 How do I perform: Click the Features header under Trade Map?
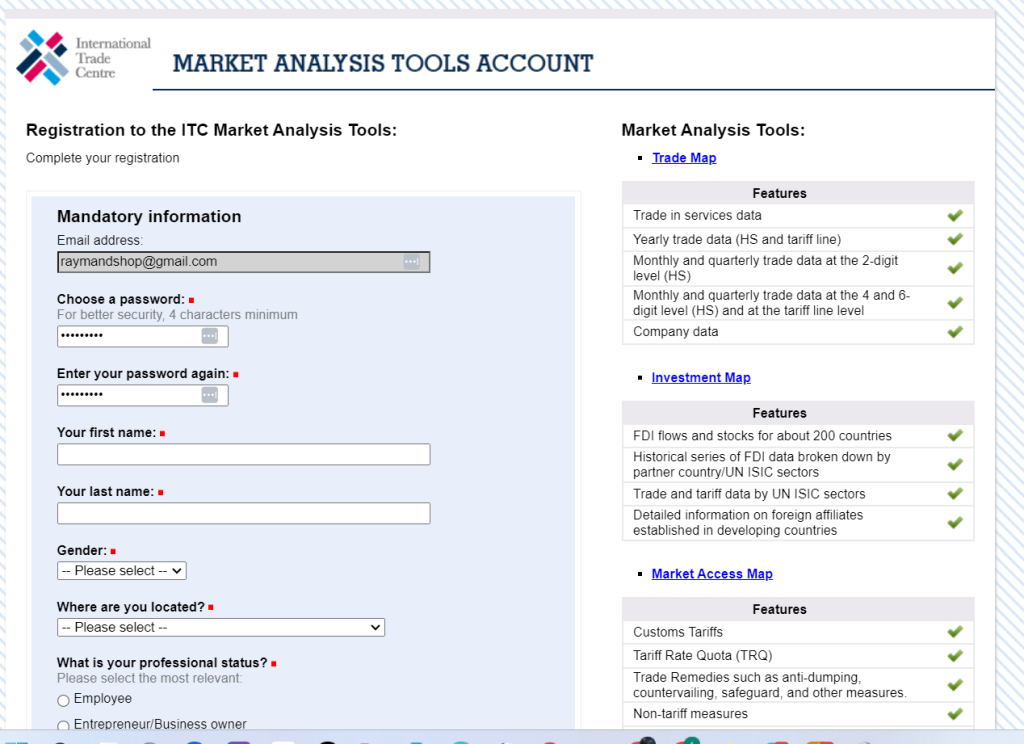click(x=779, y=193)
